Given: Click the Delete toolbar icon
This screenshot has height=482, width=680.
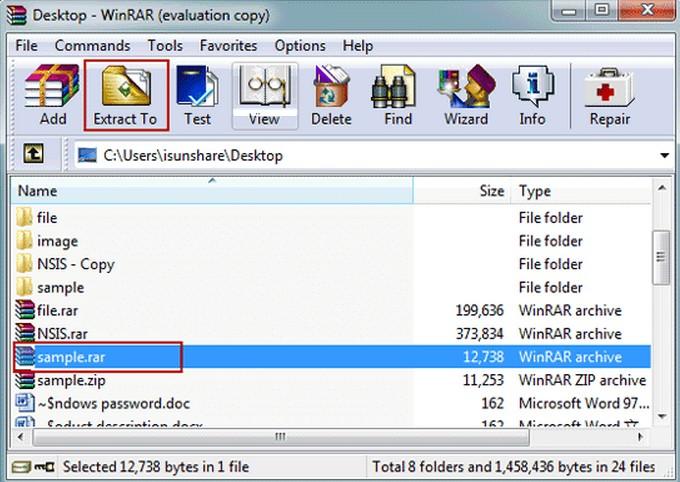Looking at the screenshot, I should pyautogui.click(x=331, y=96).
